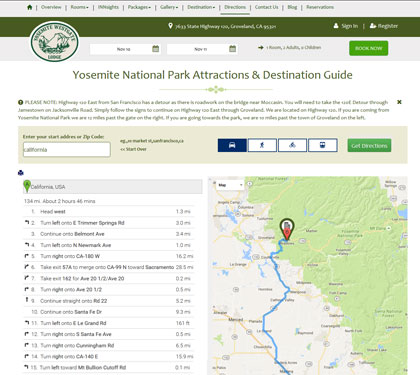The image size is (420, 375).
Task: Go to the home icon in navigation
Action: (x=30, y=7)
